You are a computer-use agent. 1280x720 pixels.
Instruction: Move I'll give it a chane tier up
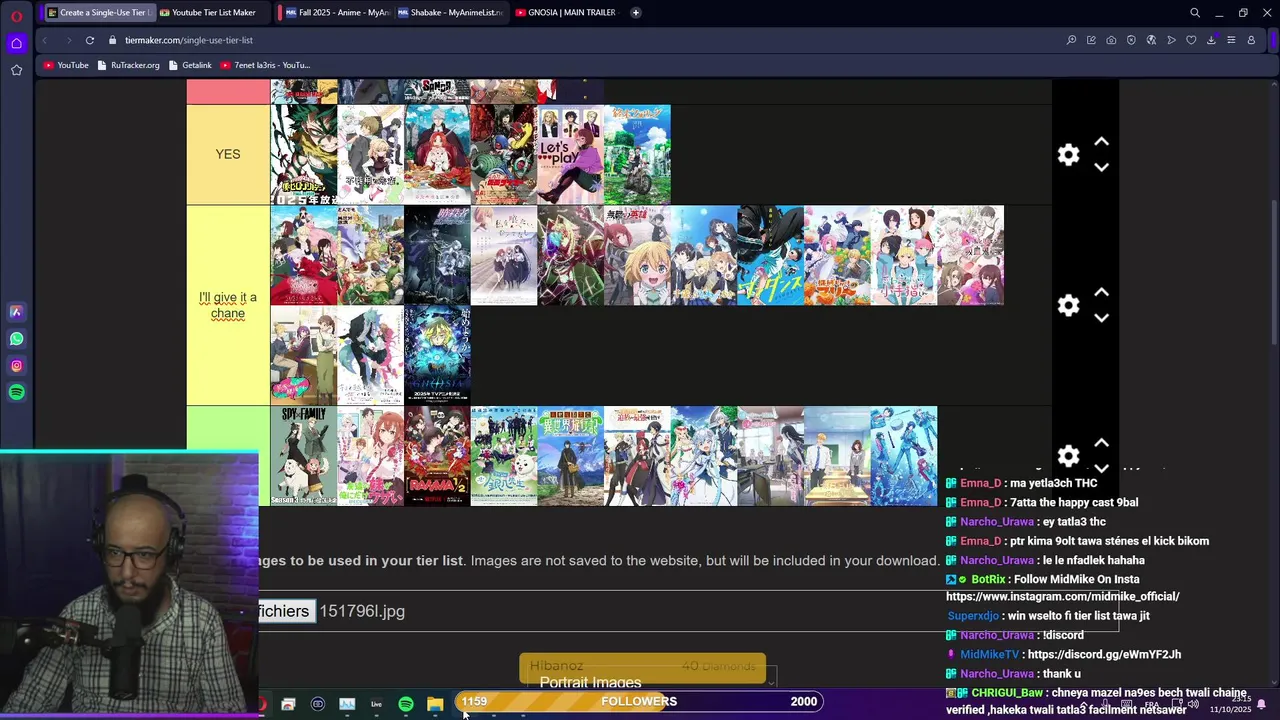[1101, 292]
